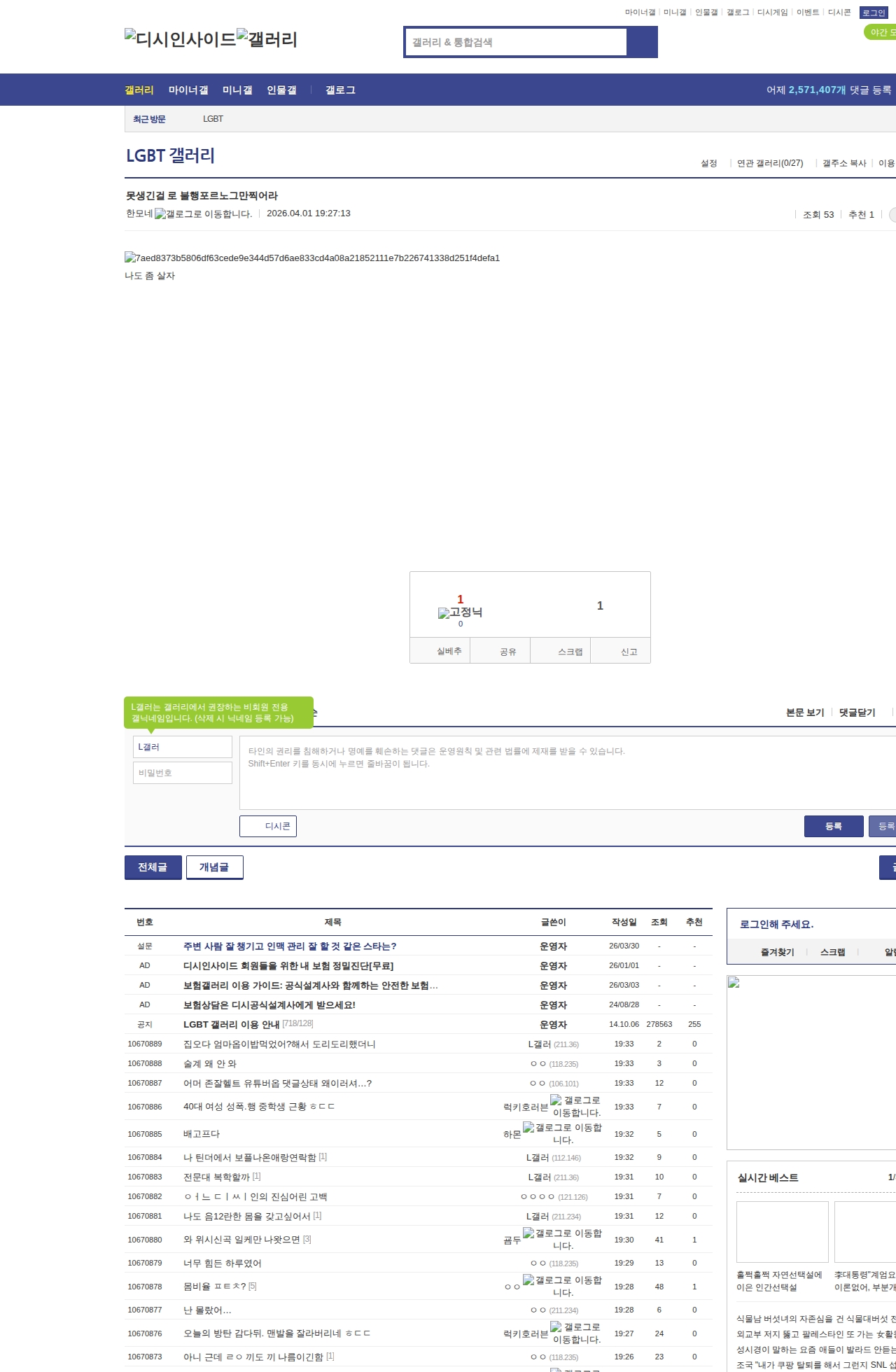Open the post '와 위시신곡 일케만 나왓으면'
Screen dimensions: 896x1372
click(x=241, y=1240)
